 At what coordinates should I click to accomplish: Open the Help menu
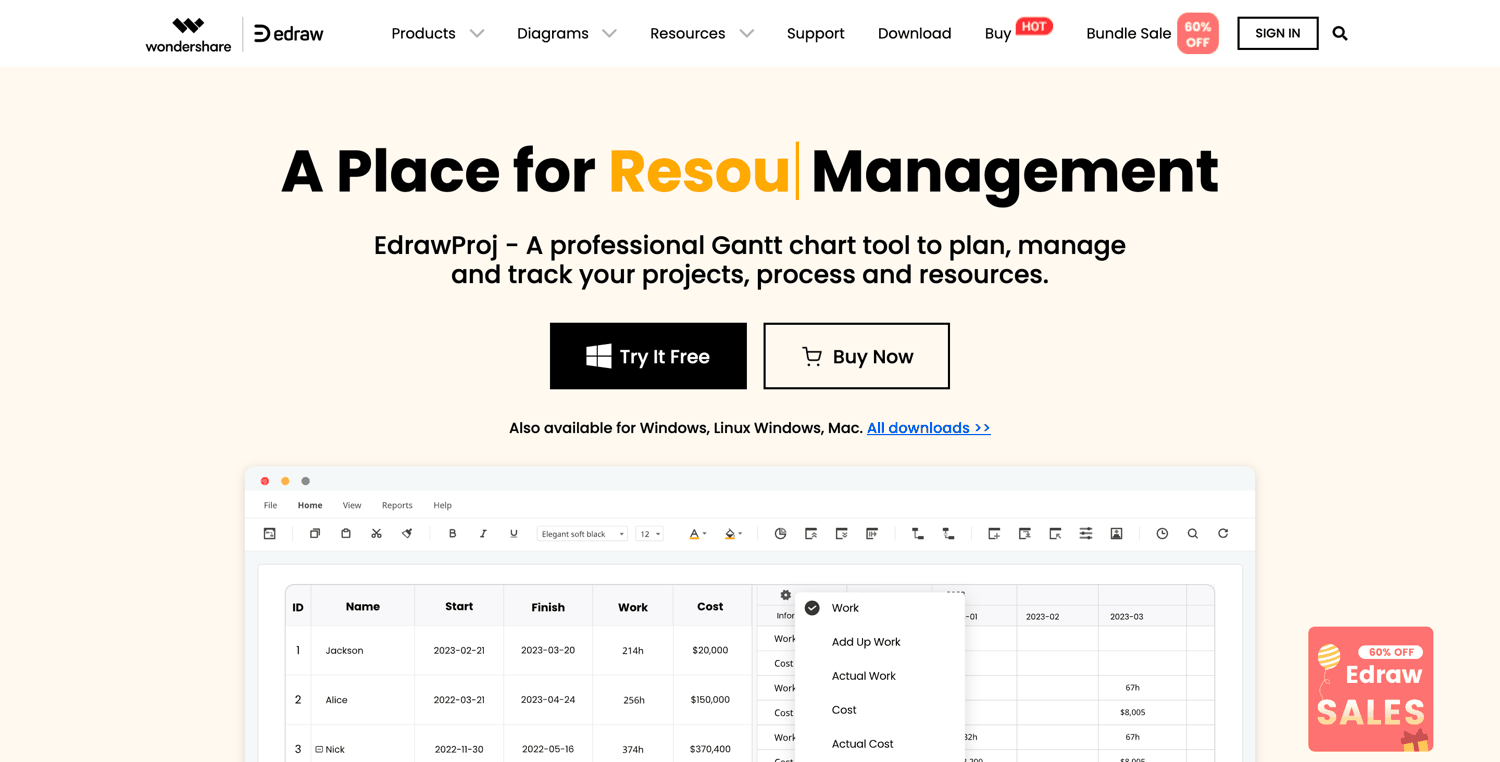442,505
